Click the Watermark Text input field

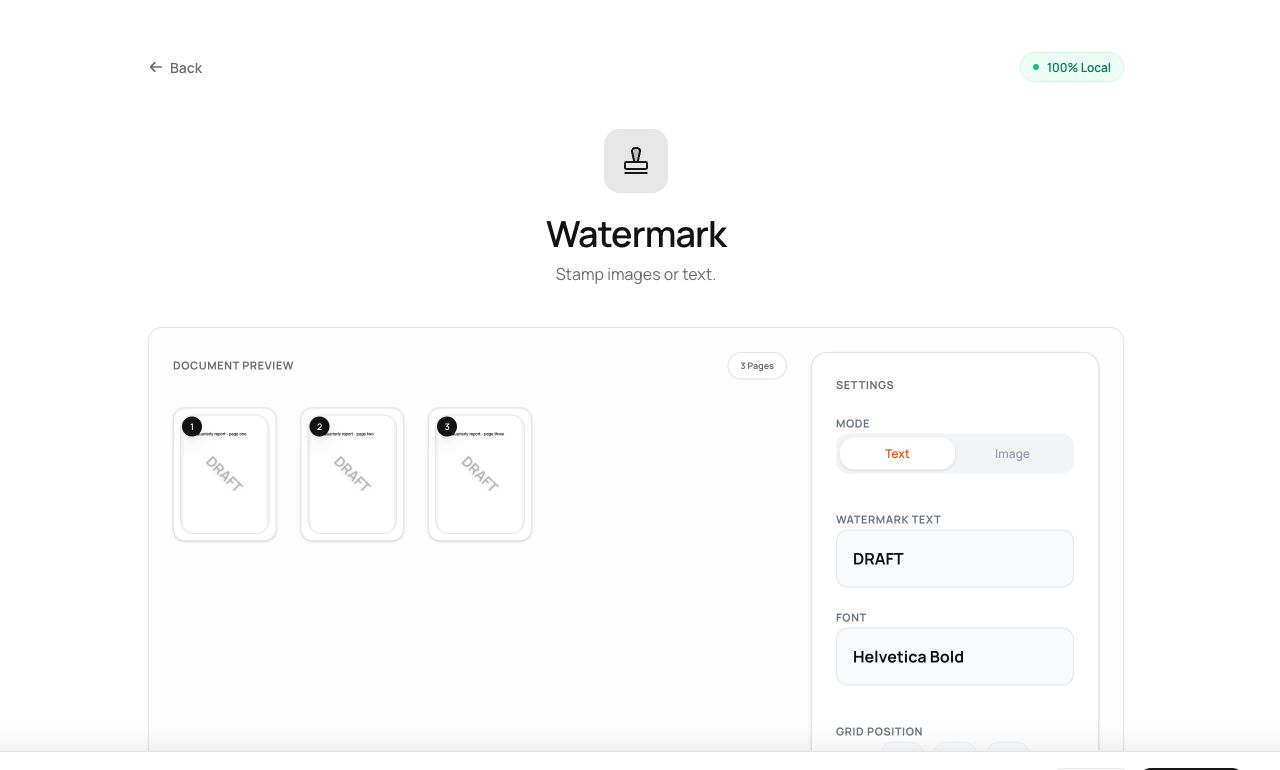[x=955, y=559]
